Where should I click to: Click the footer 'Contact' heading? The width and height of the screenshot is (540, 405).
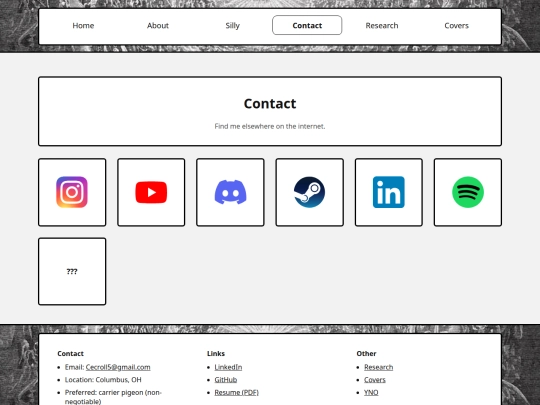click(x=71, y=353)
